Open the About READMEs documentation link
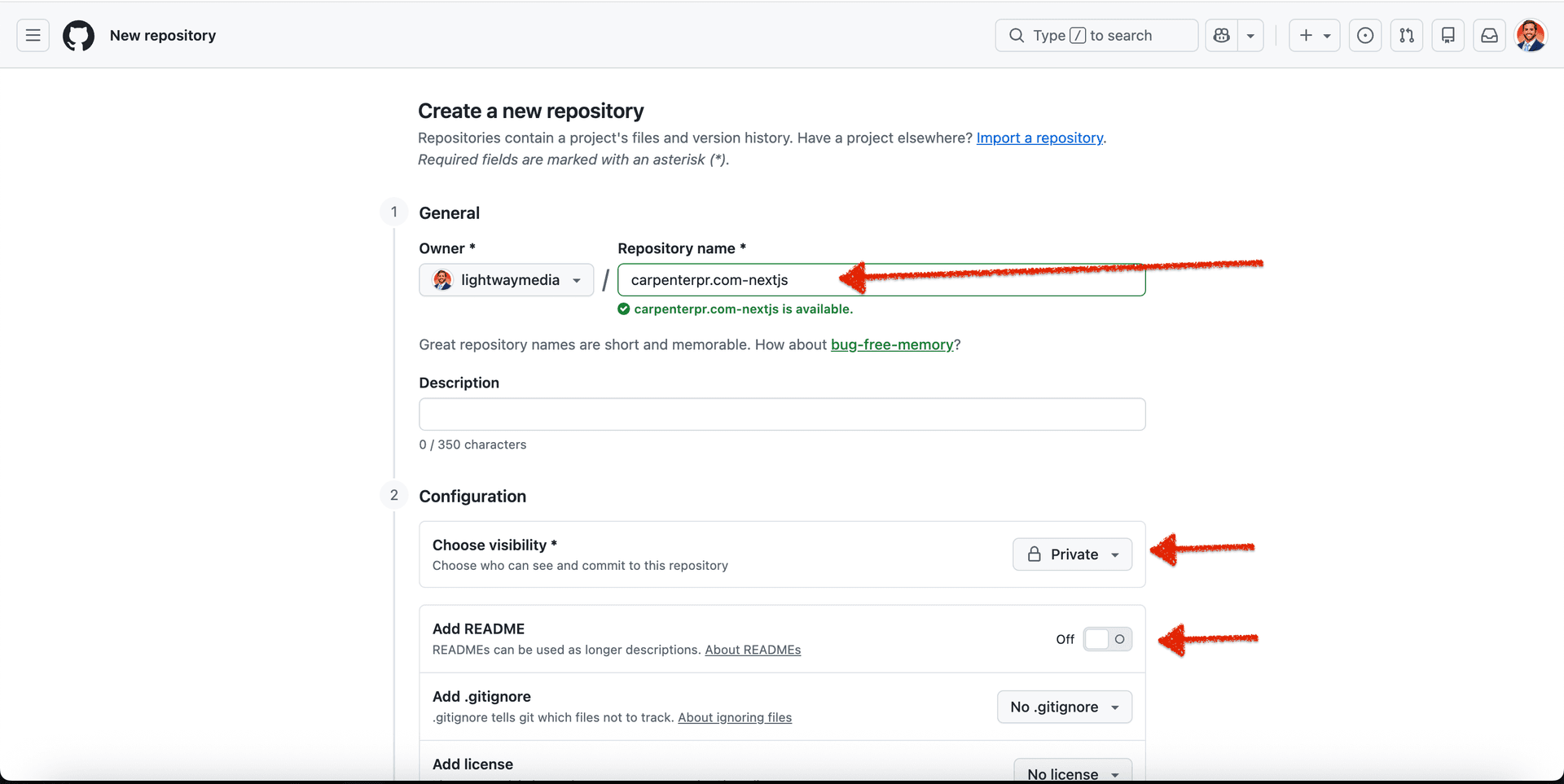Viewport: 1564px width, 784px height. point(752,650)
